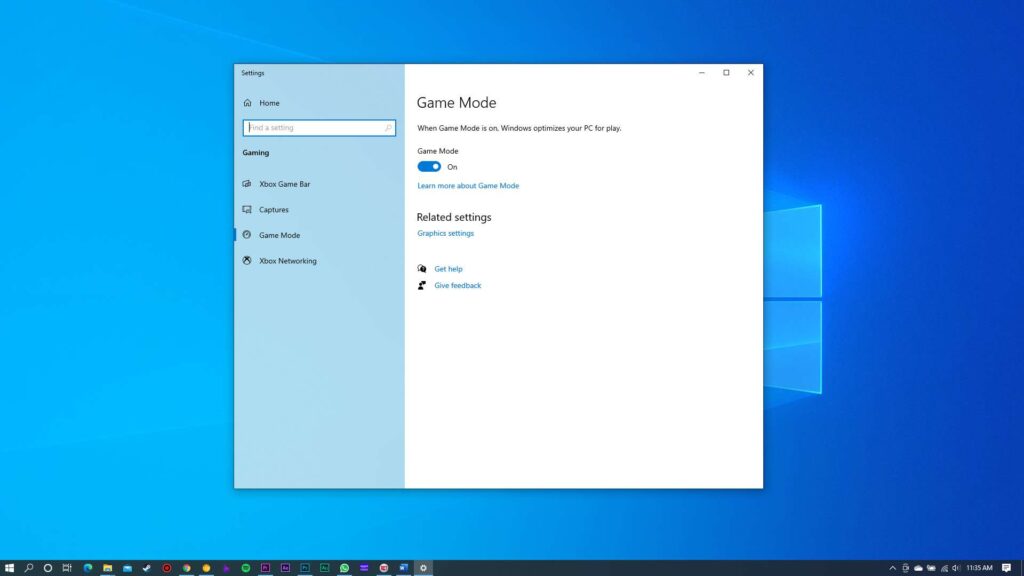Open WhatsApp from the taskbar
The width and height of the screenshot is (1024, 576).
click(x=344, y=568)
